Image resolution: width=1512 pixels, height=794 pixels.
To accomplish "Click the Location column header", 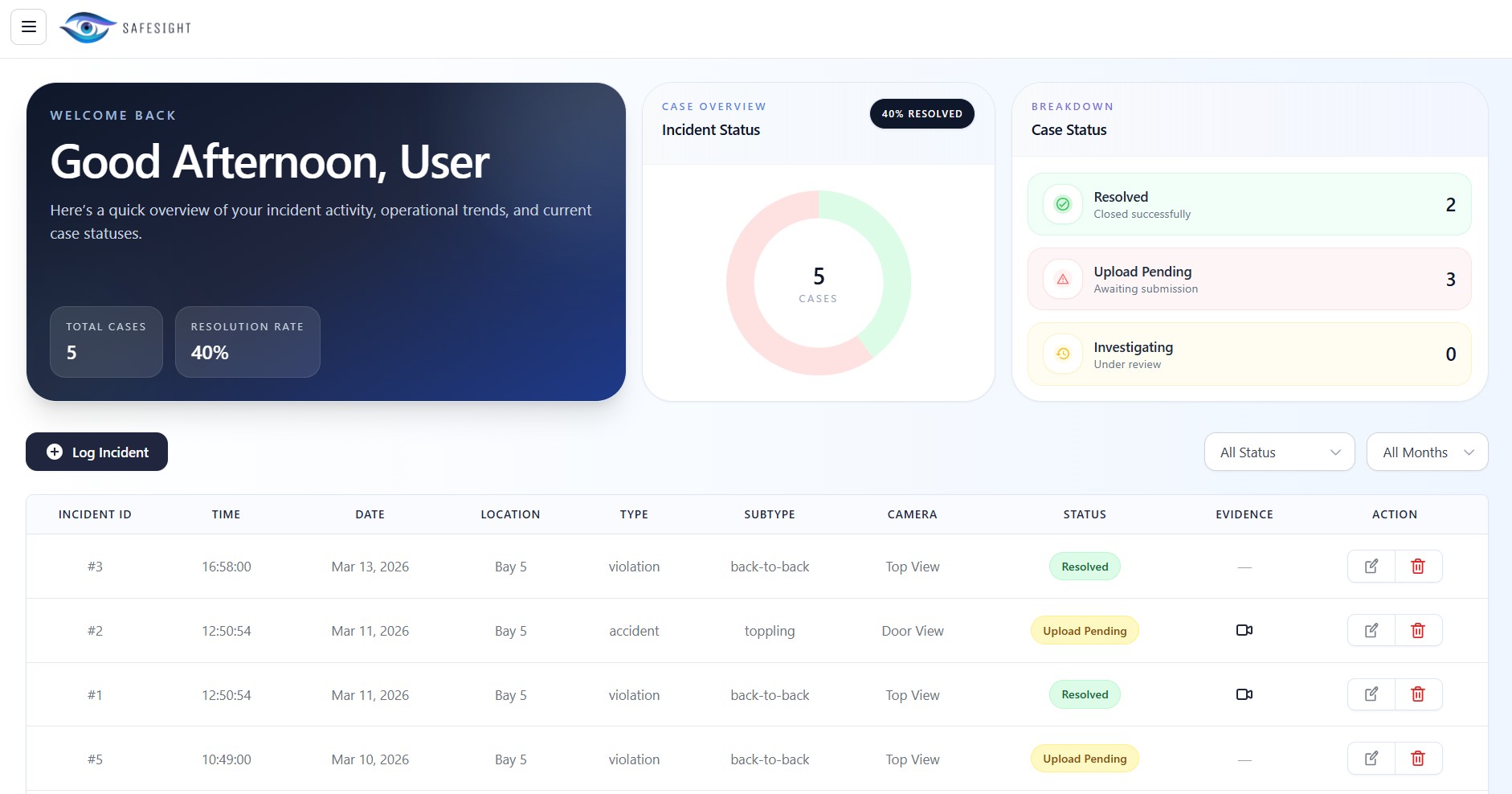I will coord(511,514).
